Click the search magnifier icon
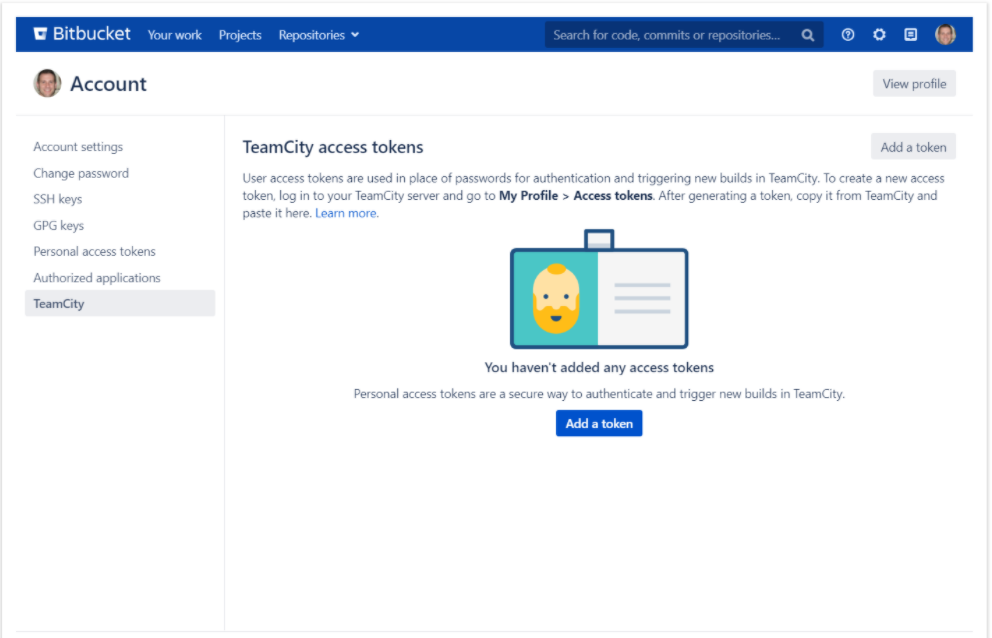The height and width of the screenshot is (638, 992). point(808,35)
